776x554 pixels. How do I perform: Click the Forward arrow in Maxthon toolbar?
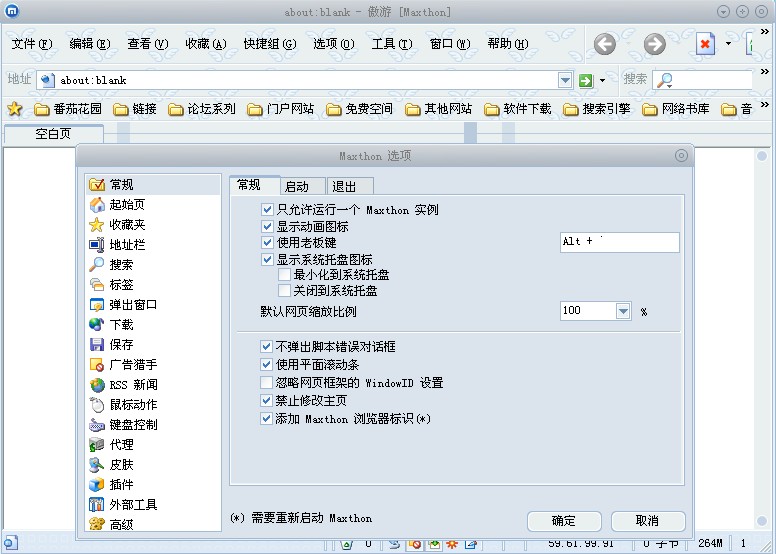tap(654, 45)
